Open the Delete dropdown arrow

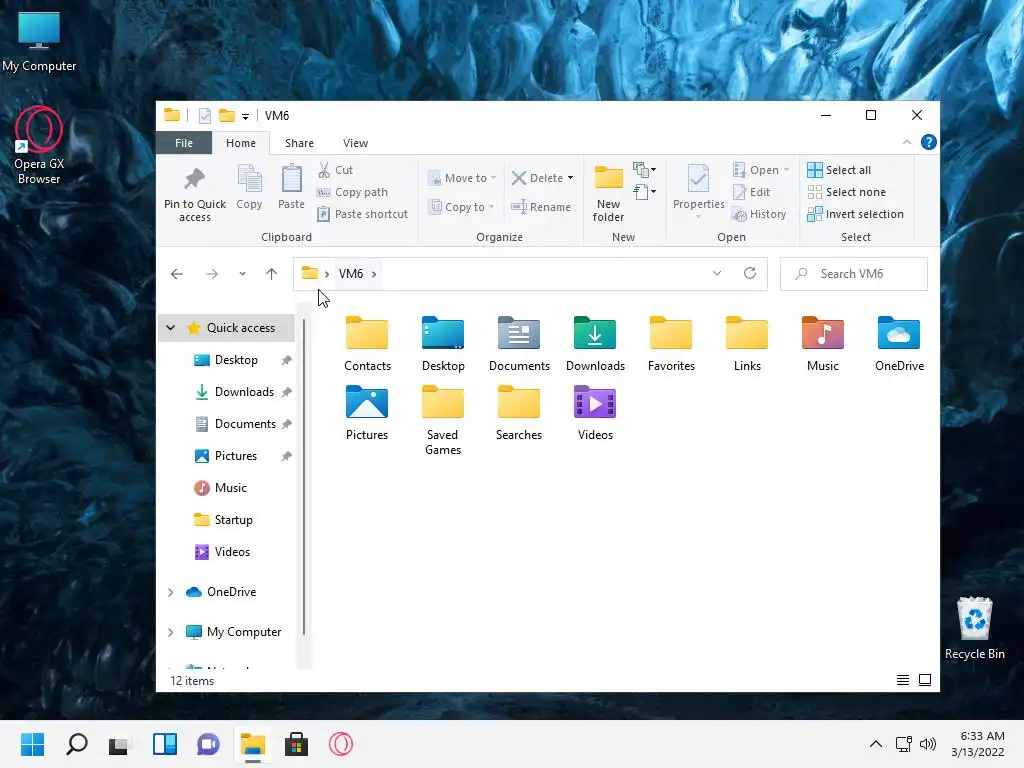pos(570,178)
